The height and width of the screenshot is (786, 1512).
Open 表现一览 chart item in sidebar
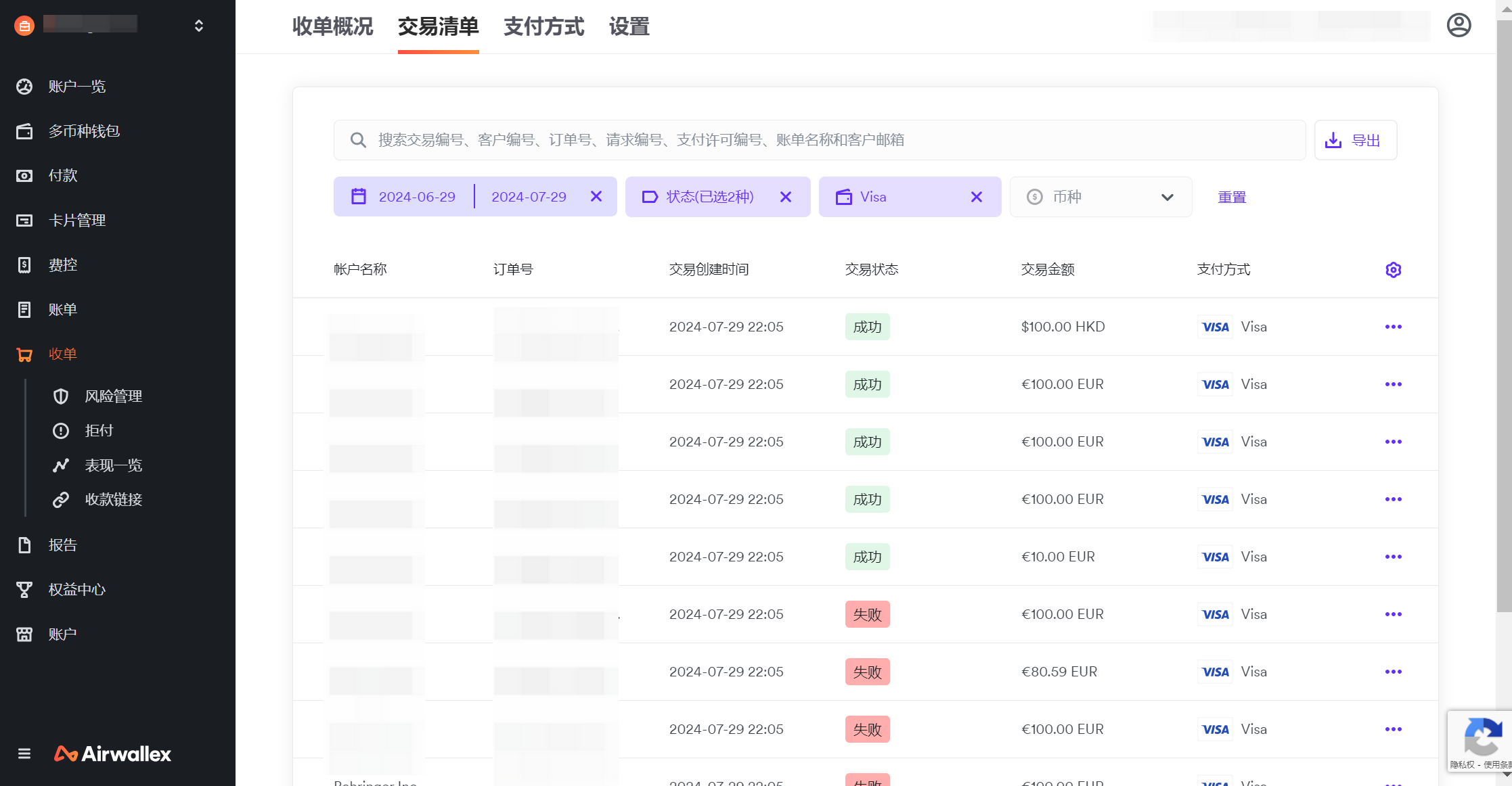(113, 465)
